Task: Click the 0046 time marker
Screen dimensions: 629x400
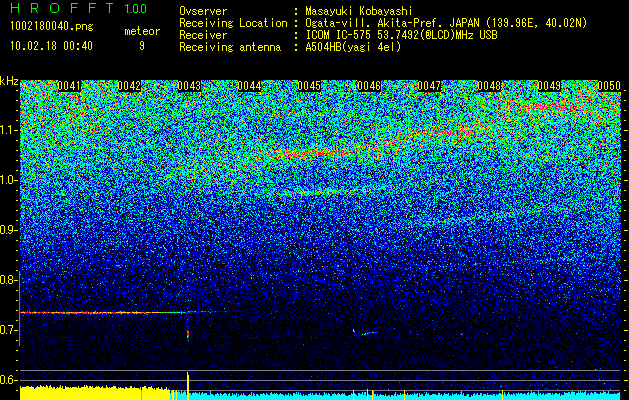Action: click(369, 86)
